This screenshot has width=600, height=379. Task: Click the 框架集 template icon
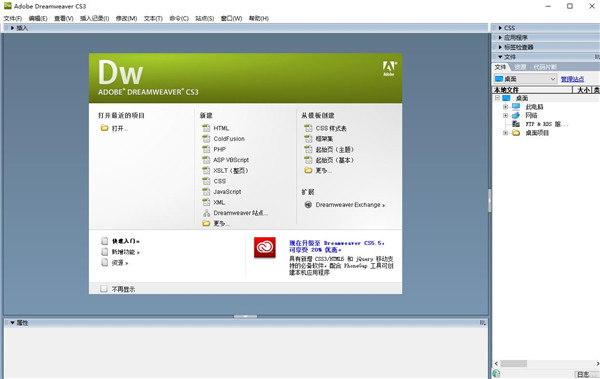[x=308, y=139]
